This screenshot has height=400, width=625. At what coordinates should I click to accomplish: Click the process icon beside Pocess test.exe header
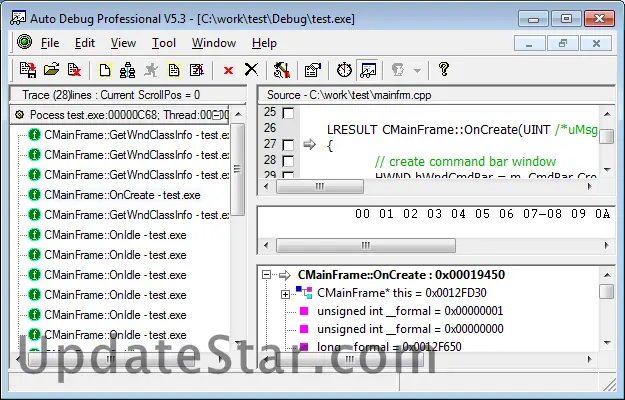(x=19, y=115)
